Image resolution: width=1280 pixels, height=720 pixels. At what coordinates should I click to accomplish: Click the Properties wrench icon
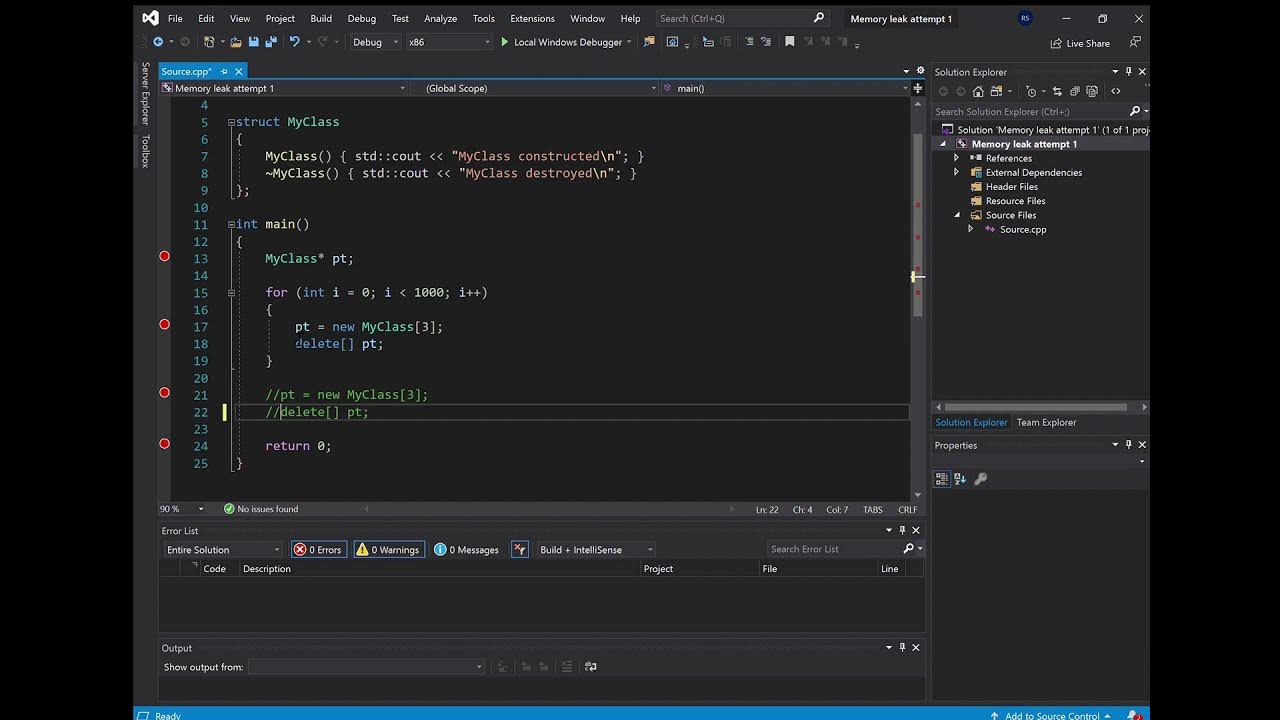click(x=980, y=479)
